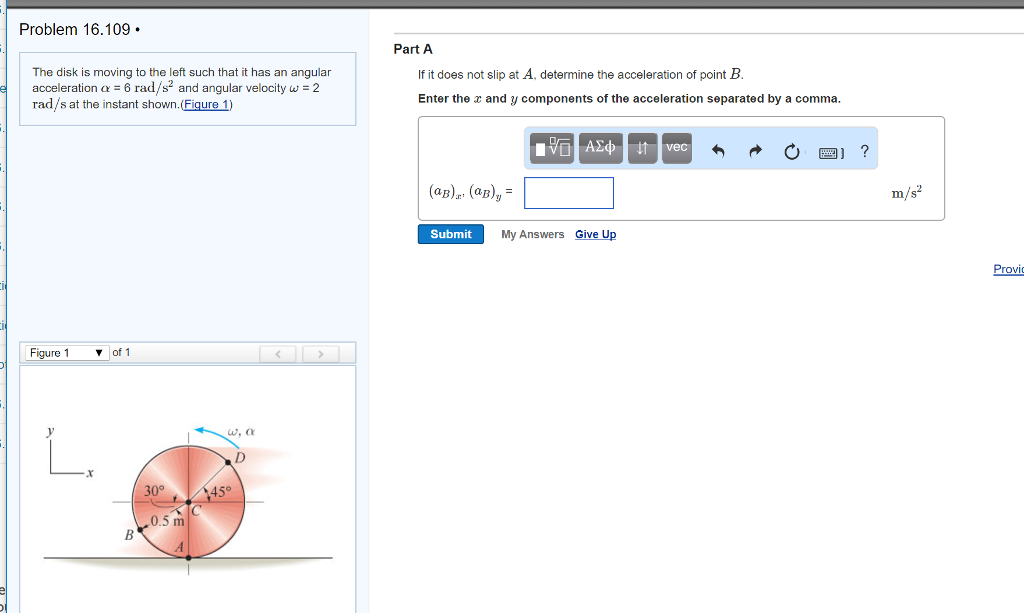Viewport: 1024px width, 613px height.
Task: Click inside the acceleration answer input box
Action: click(x=568, y=192)
